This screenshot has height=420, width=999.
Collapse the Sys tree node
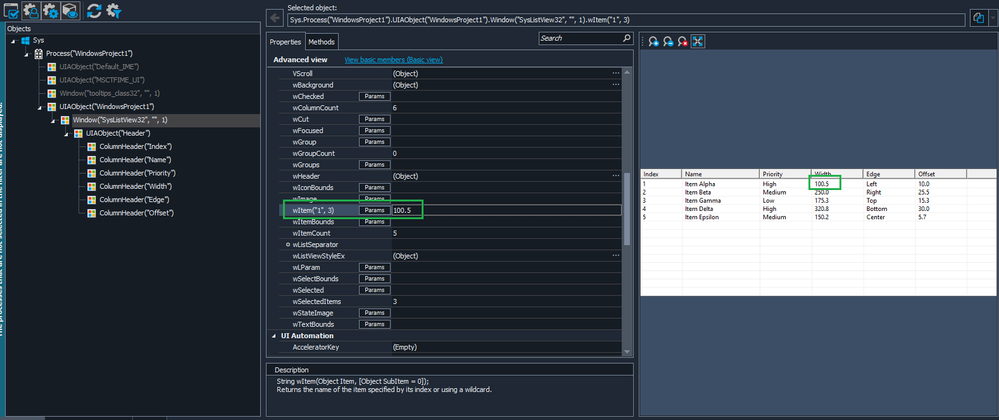coord(12,40)
